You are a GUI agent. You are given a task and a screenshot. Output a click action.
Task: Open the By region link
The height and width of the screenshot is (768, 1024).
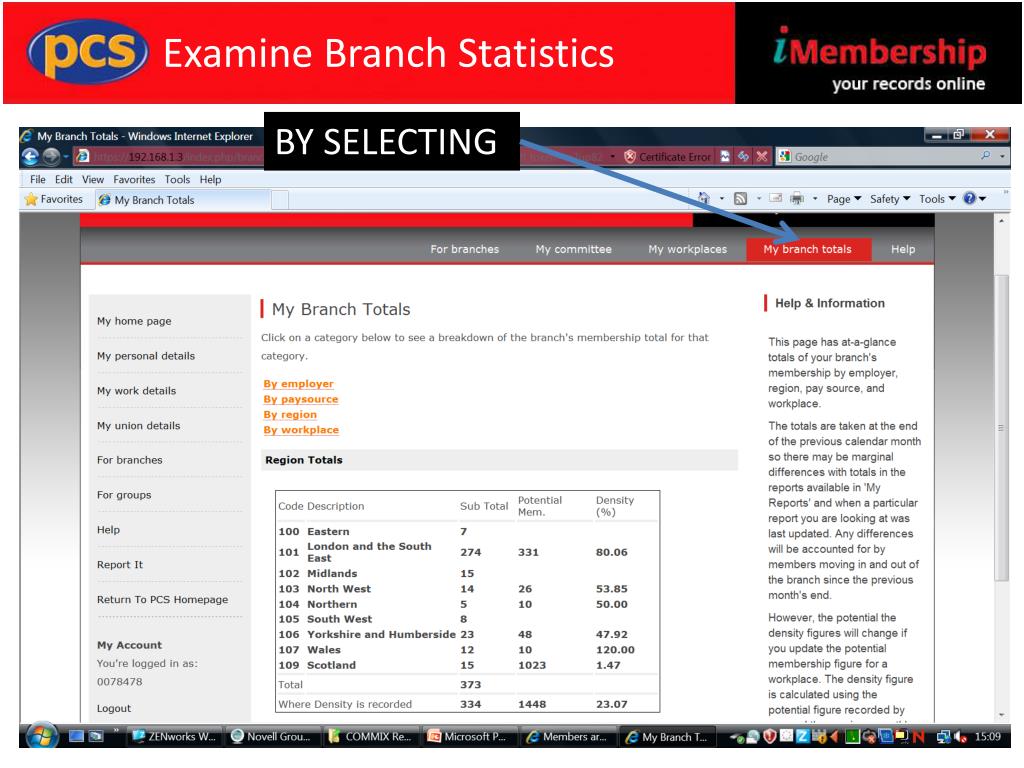pos(290,415)
